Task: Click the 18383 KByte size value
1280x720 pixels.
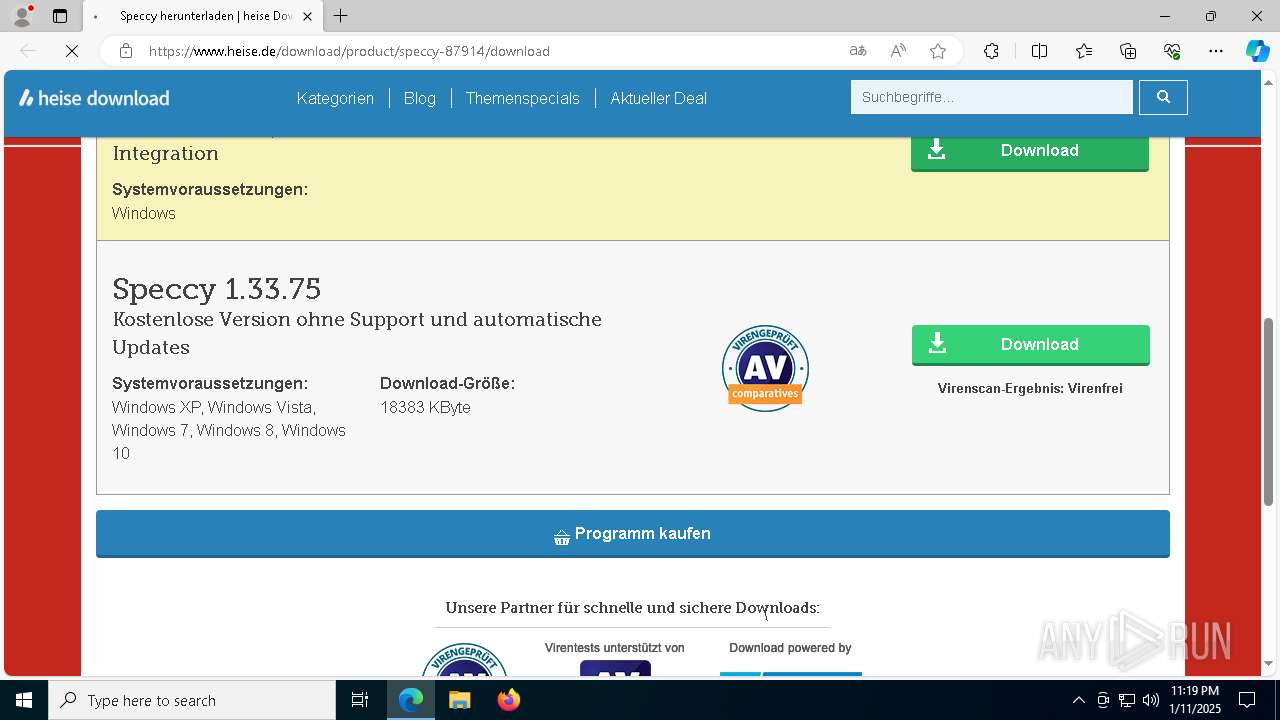Action: coord(425,407)
